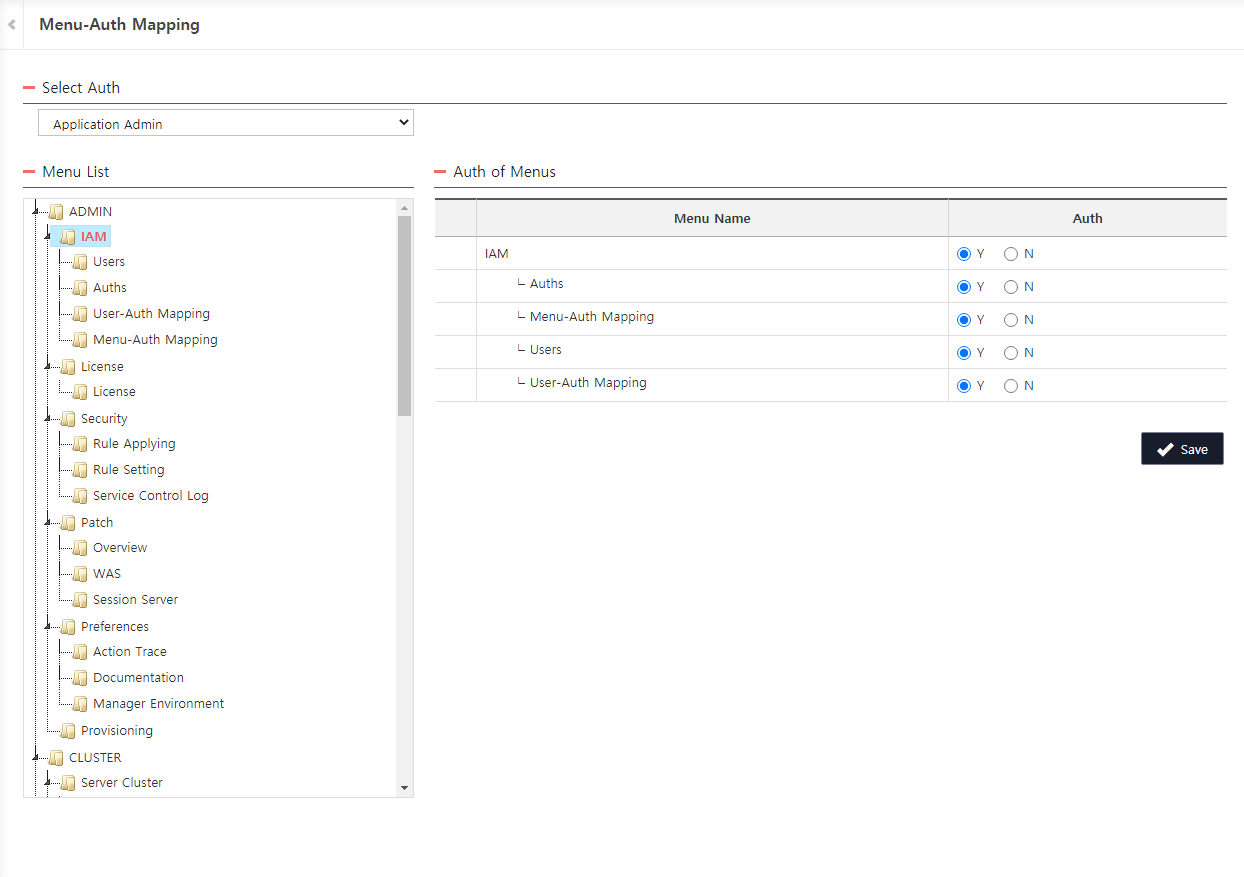Click the Menu Name column header

click(711, 218)
